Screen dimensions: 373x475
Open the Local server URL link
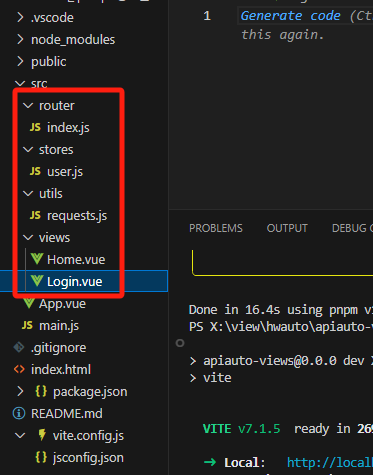(x=330, y=462)
